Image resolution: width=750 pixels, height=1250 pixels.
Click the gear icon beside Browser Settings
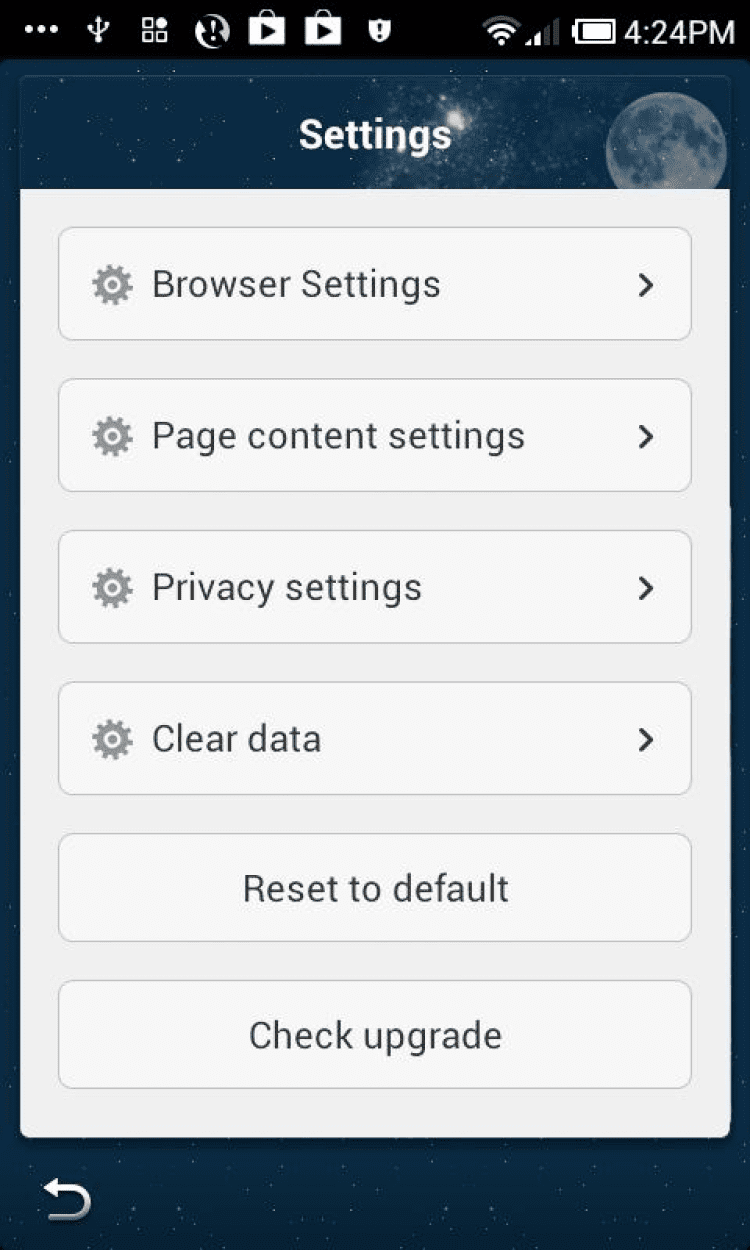112,285
